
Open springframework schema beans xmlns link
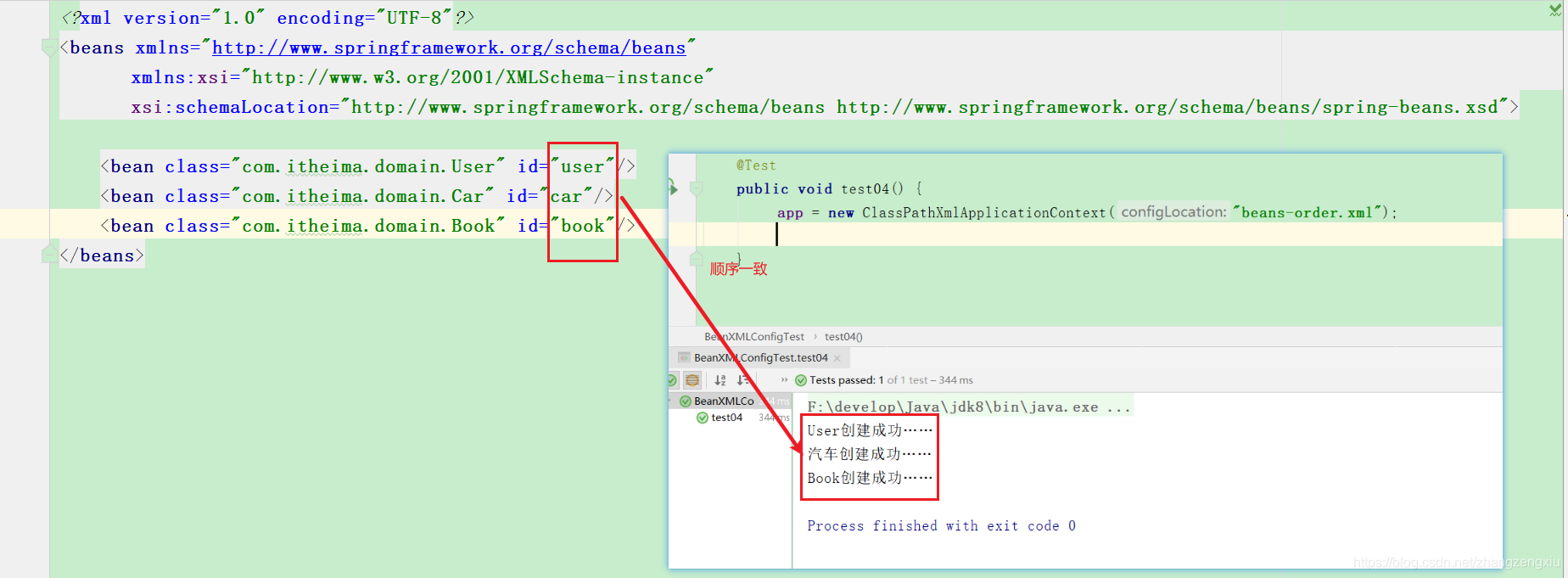click(449, 48)
